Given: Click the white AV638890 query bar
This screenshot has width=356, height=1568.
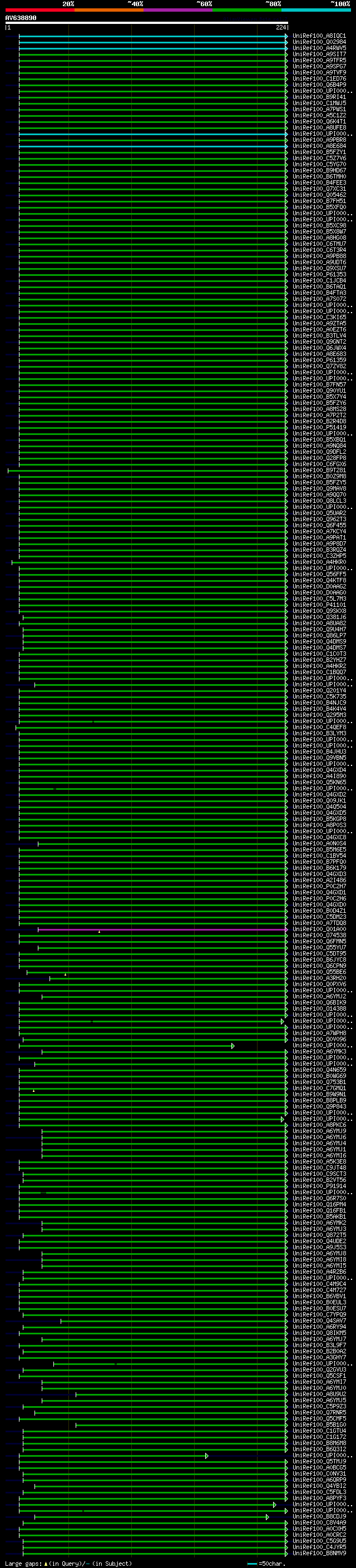Looking at the screenshot, I should click(147, 23).
